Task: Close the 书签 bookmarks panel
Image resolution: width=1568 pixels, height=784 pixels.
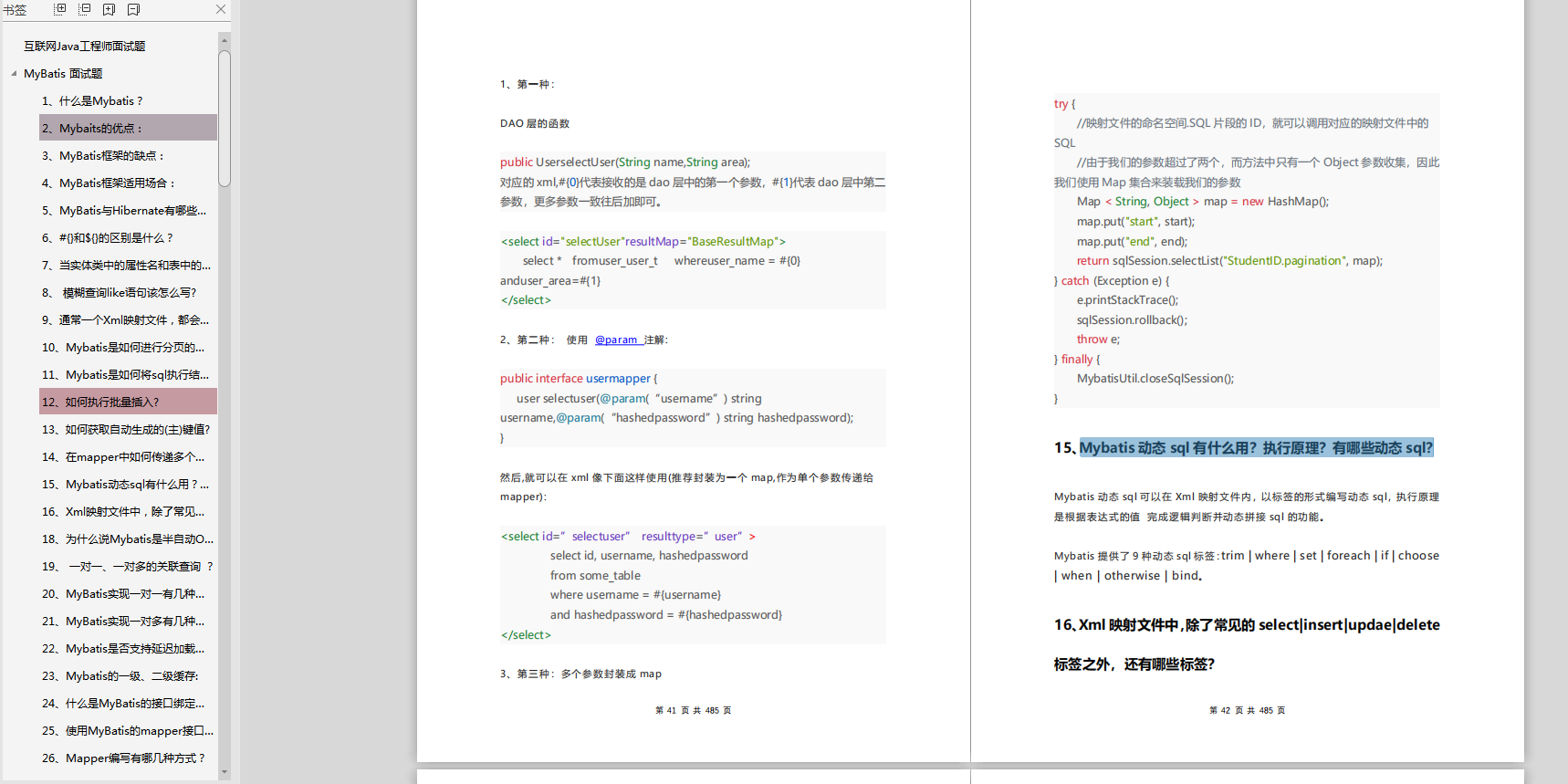Action: point(221,9)
